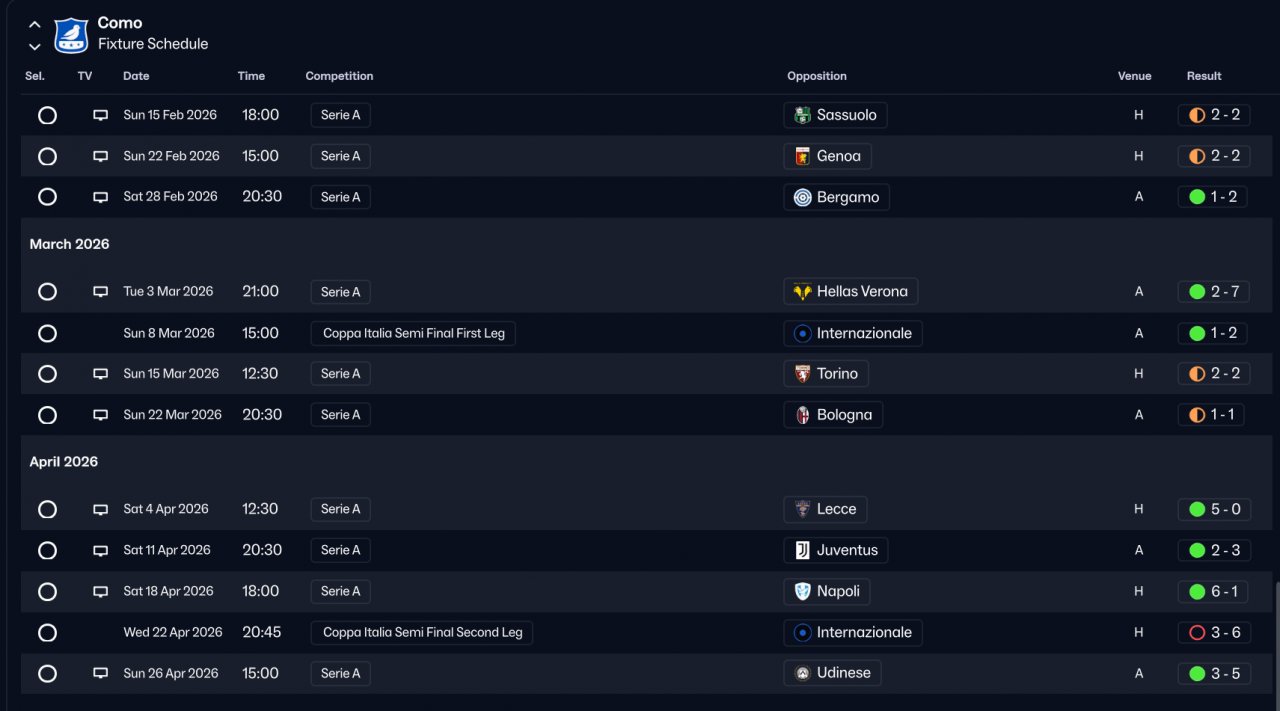This screenshot has height=711, width=1280.
Task: Click the Juventus logo in opposition column
Action: click(802, 550)
